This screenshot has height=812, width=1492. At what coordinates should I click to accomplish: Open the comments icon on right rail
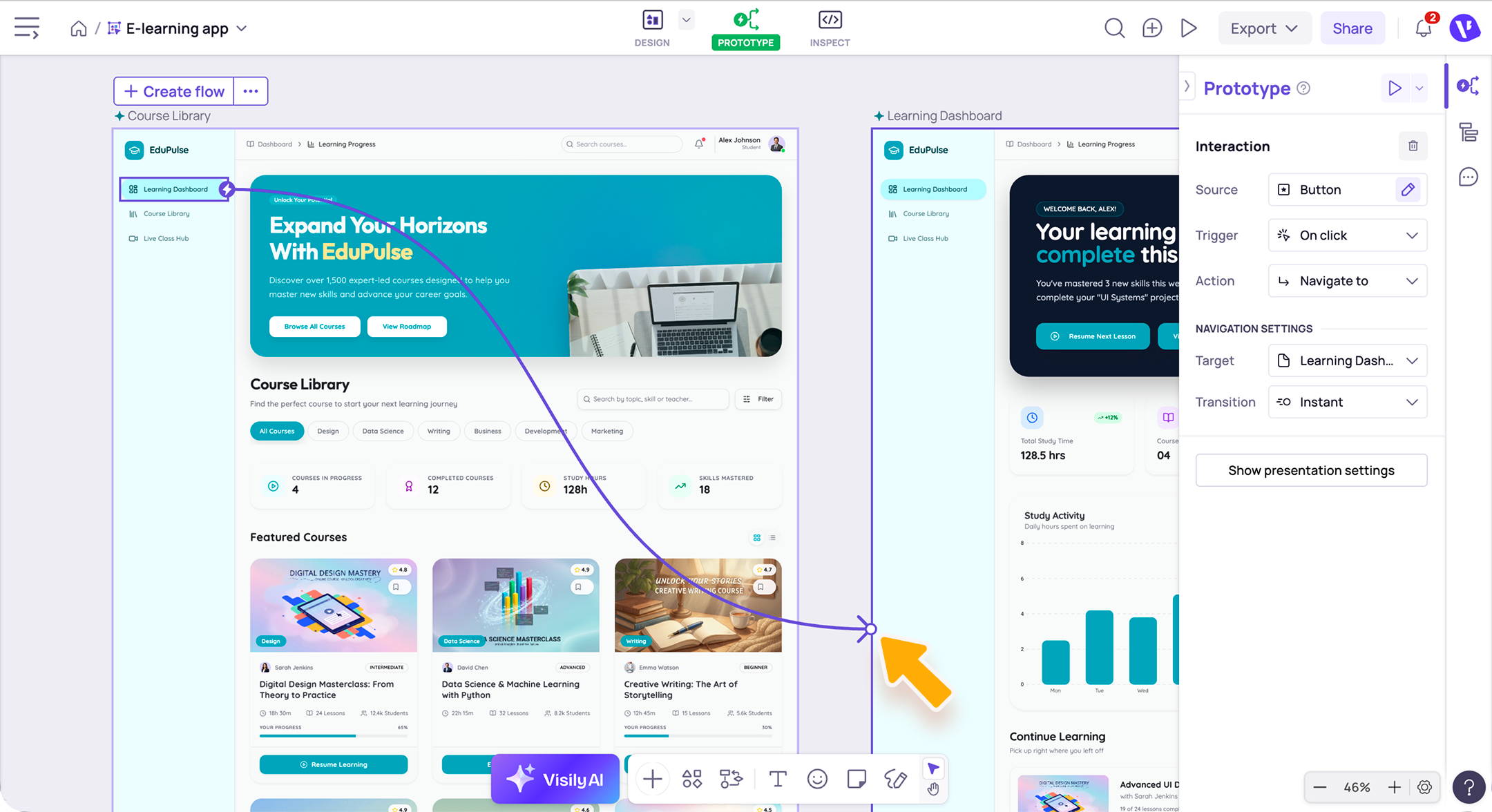(1469, 177)
